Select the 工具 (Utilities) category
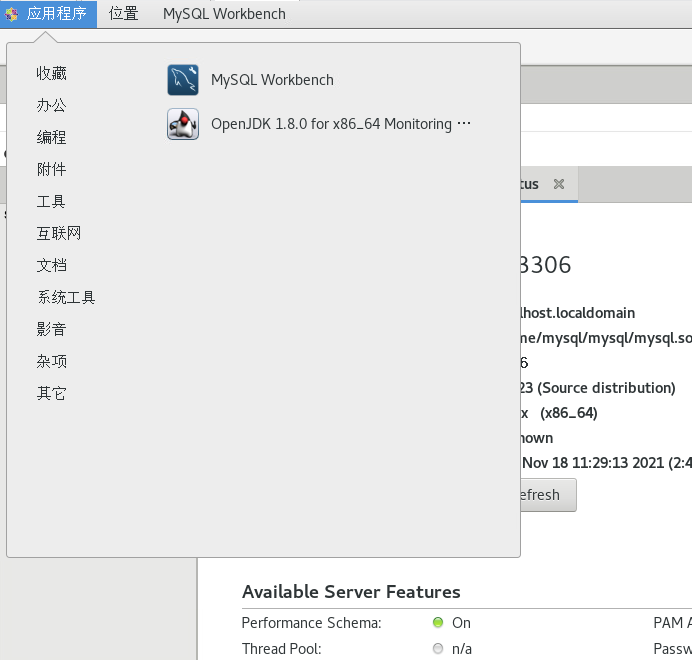Image resolution: width=692 pixels, height=660 pixels. (51, 201)
